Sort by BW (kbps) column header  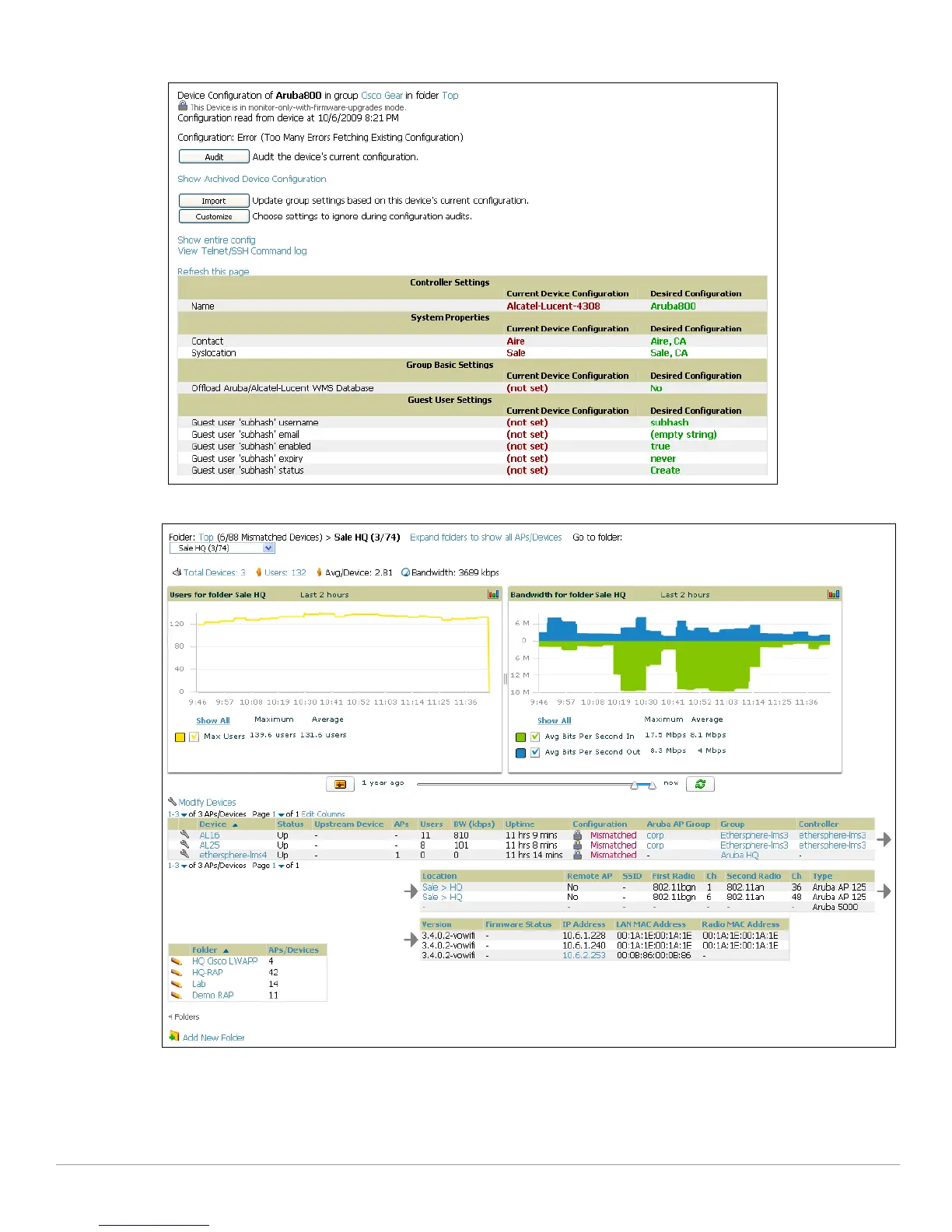(x=474, y=824)
